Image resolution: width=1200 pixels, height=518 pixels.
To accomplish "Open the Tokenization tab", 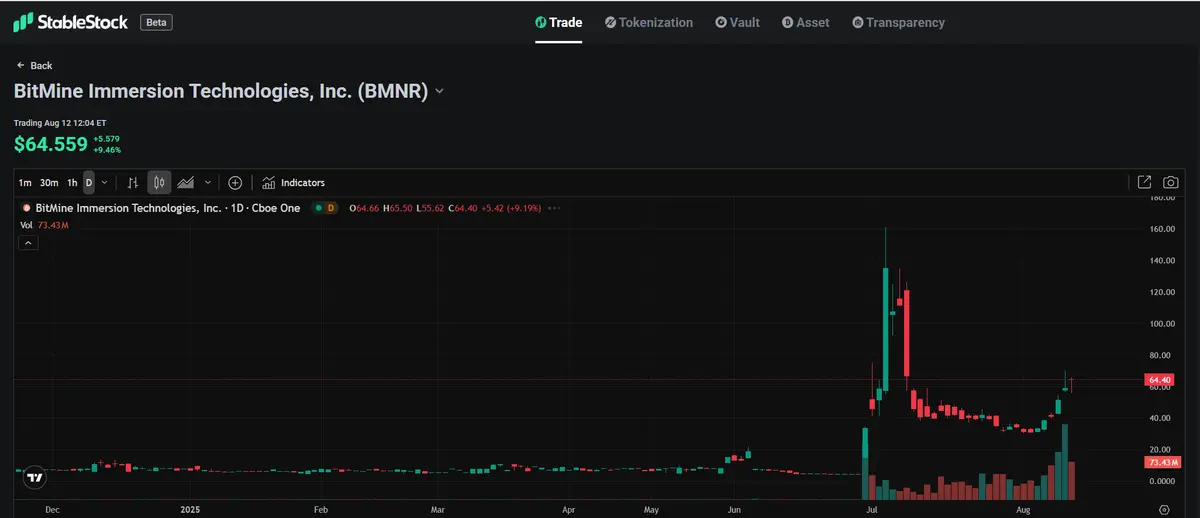I will pos(649,22).
